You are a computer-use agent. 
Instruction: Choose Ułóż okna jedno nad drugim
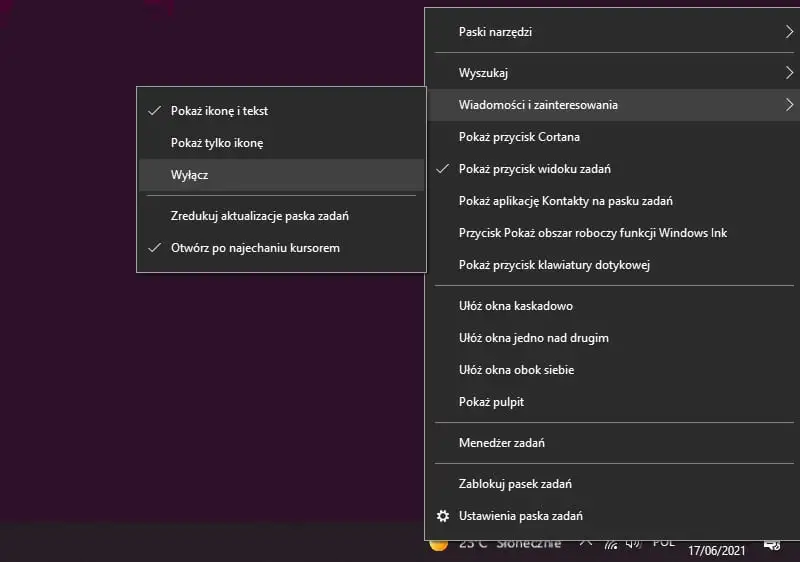click(x=612, y=338)
